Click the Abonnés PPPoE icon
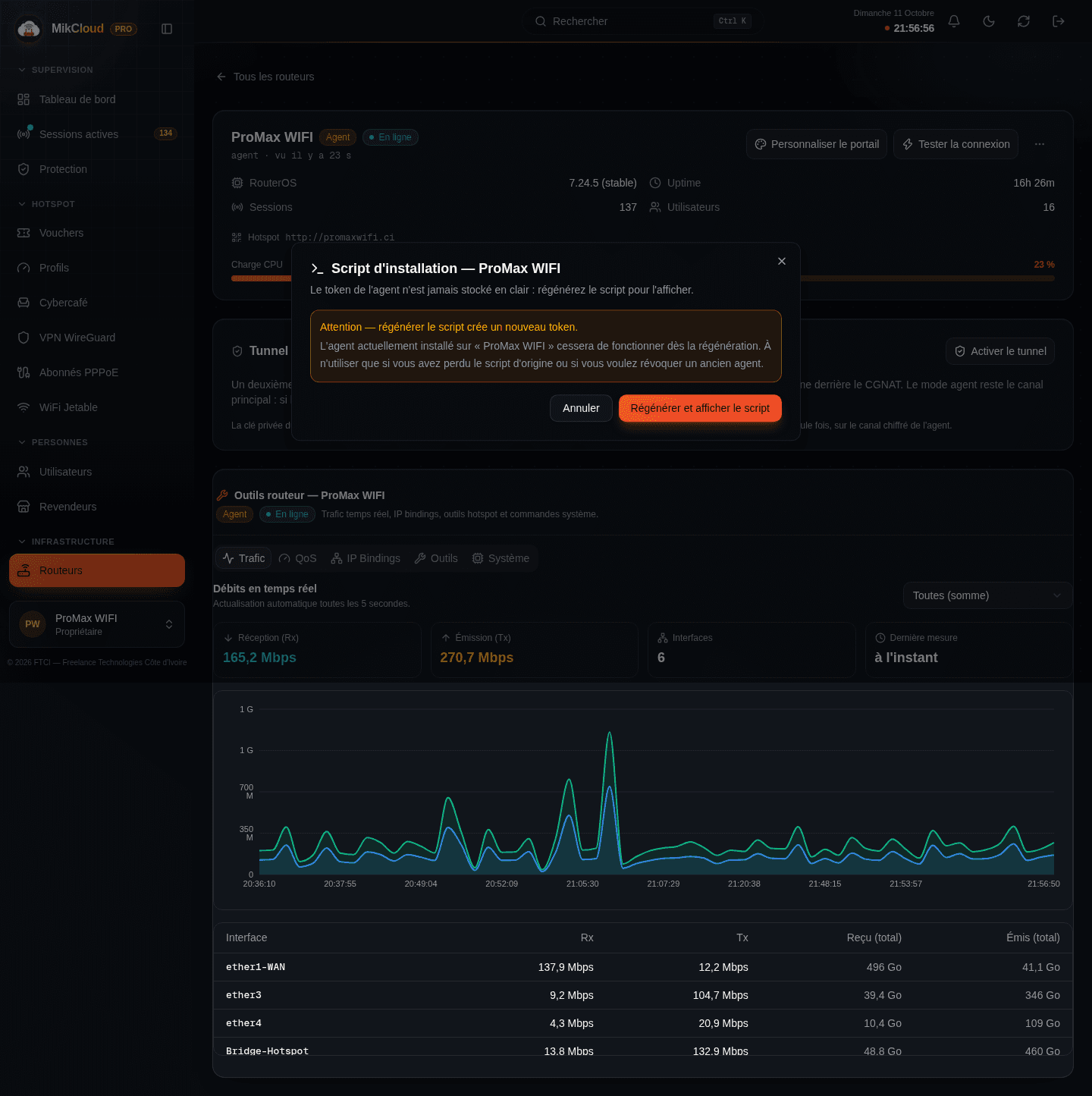Image resolution: width=1092 pixels, height=1096 pixels. tap(24, 372)
